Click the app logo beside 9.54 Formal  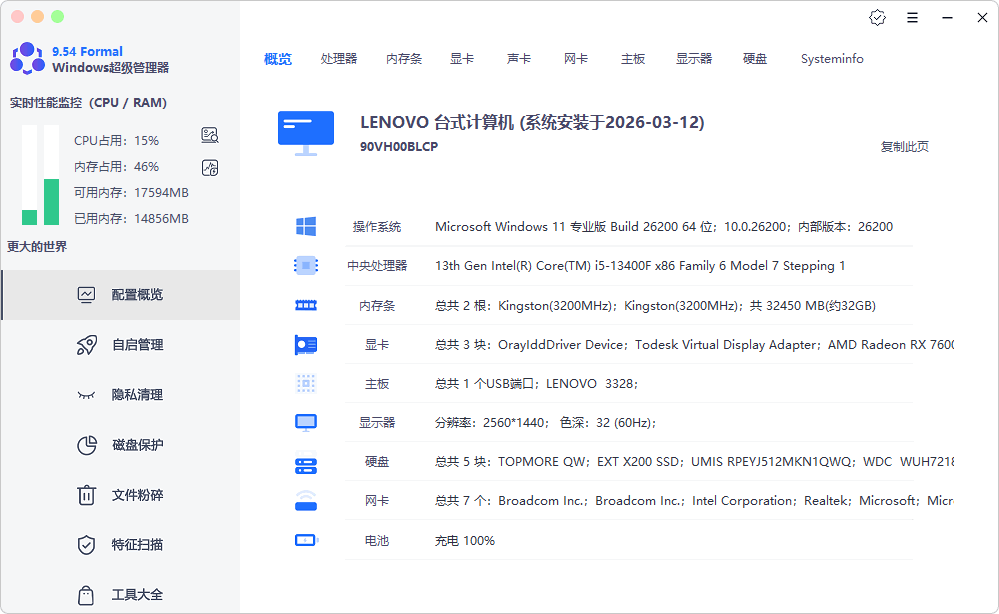pyautogui.click(x=27, y=59)
